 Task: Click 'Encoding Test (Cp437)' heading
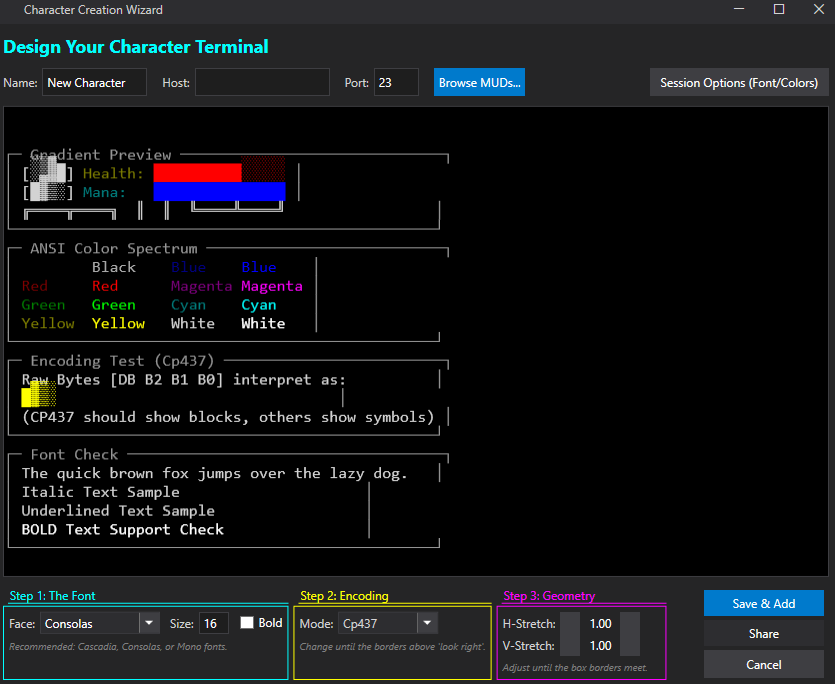[122, 361]
